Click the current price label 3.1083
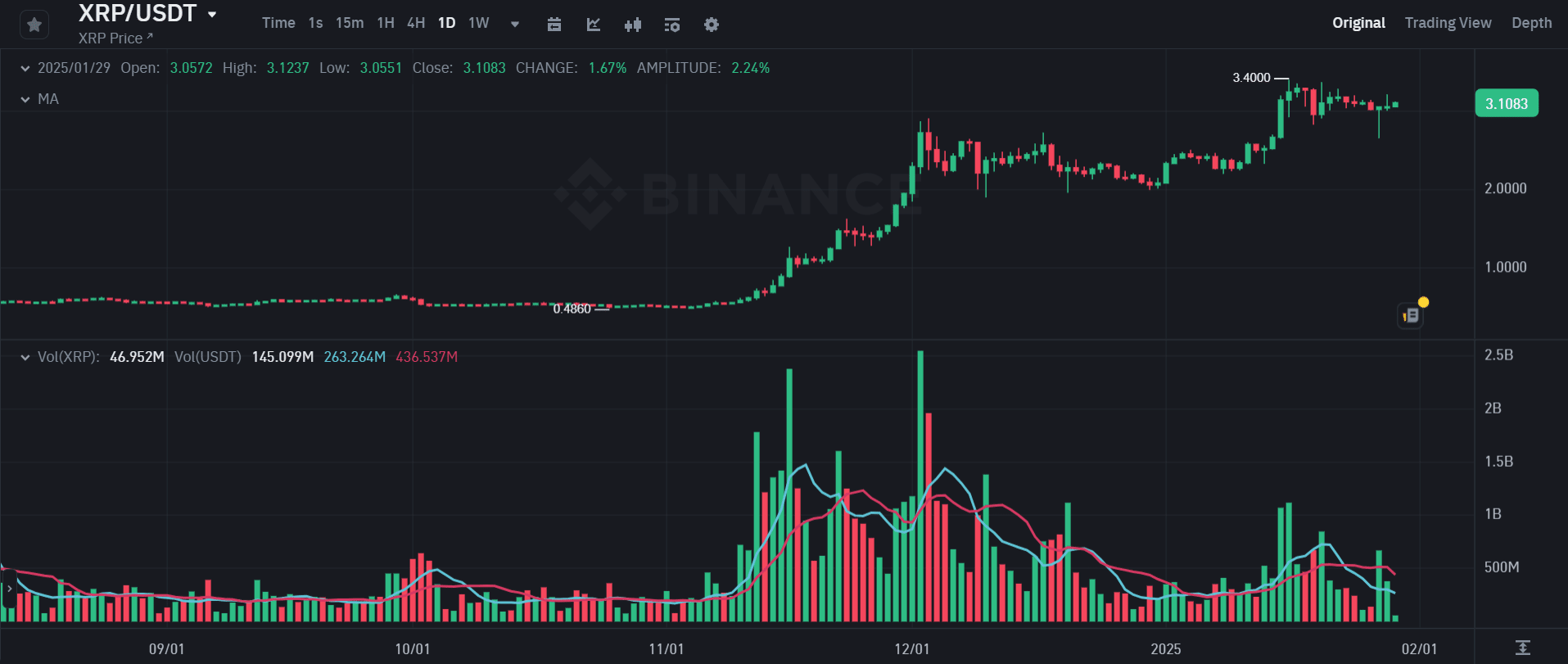The height and width of the screenshot is (664, 1568). point(1507,104)
